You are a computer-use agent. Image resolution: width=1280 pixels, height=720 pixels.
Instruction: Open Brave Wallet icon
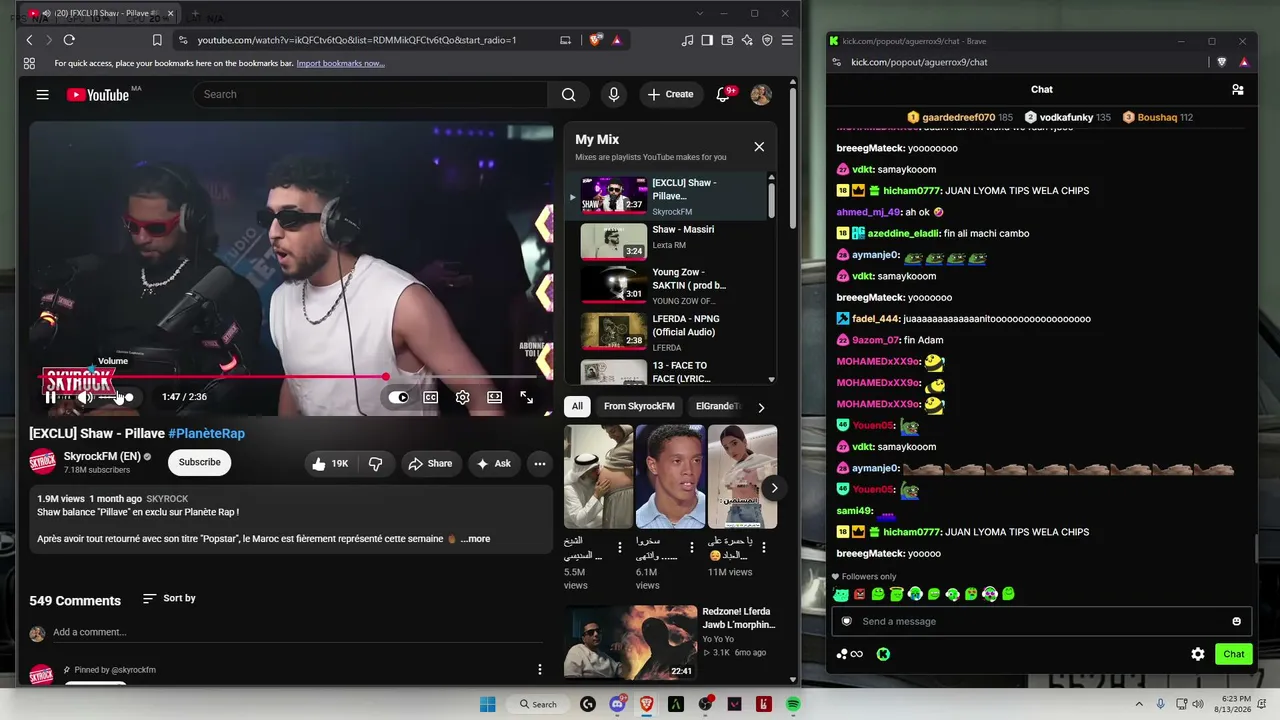point(727,40)
